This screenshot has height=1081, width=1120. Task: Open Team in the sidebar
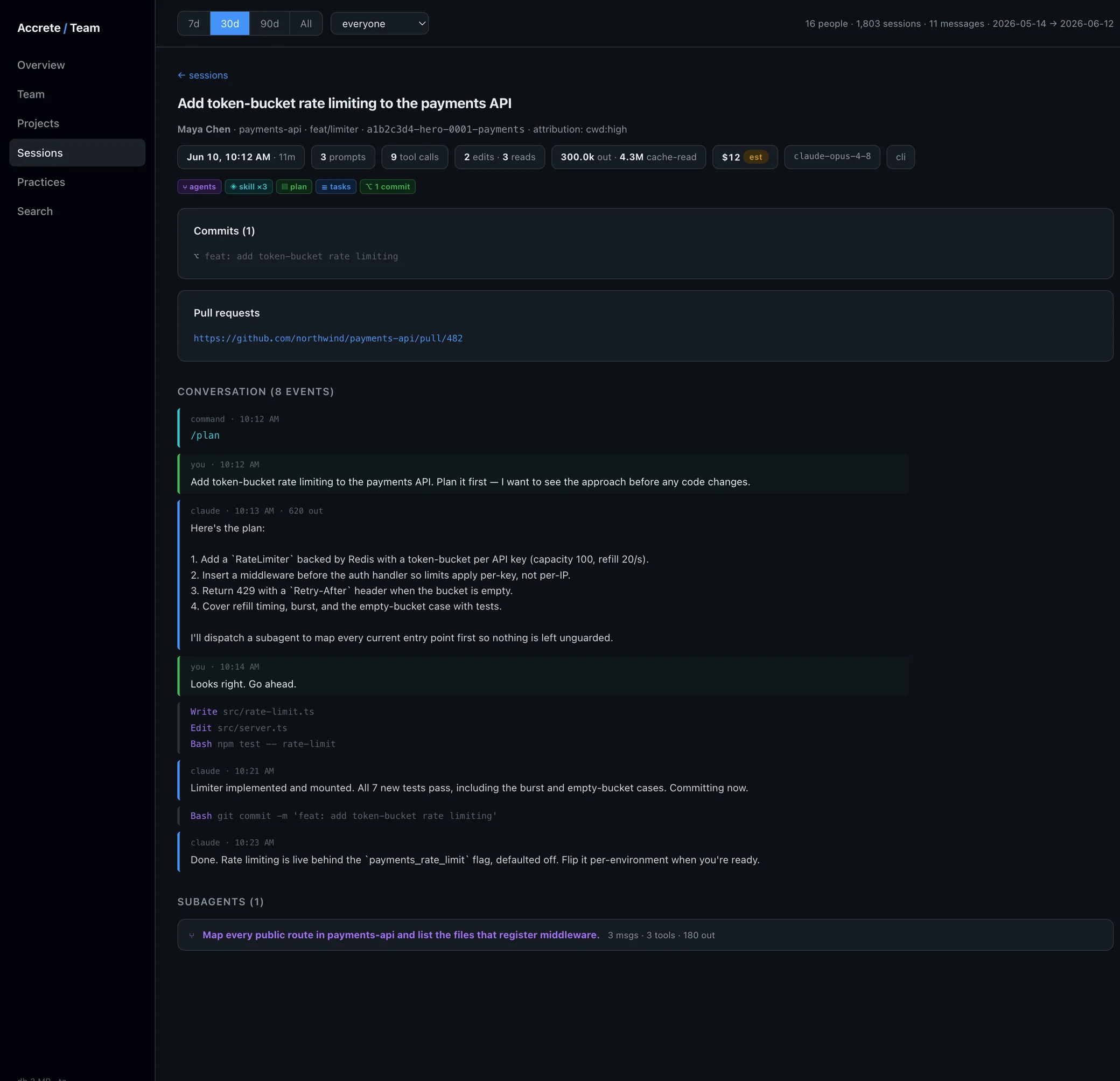click(77, 94)
